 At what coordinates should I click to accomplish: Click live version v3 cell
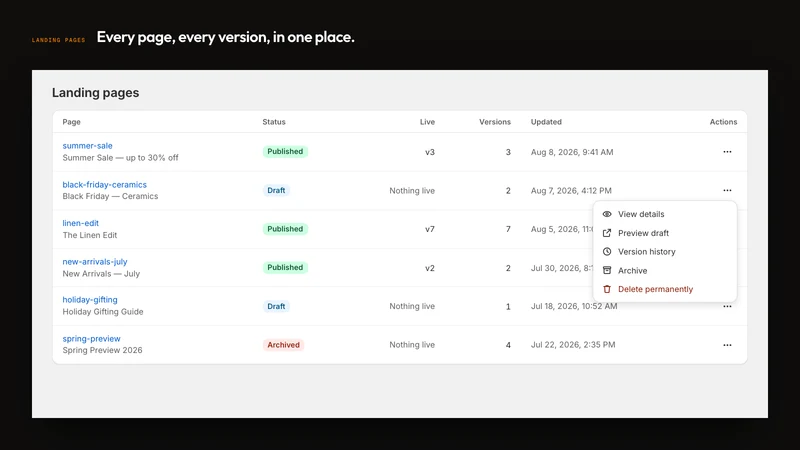[x=430, y=152]
